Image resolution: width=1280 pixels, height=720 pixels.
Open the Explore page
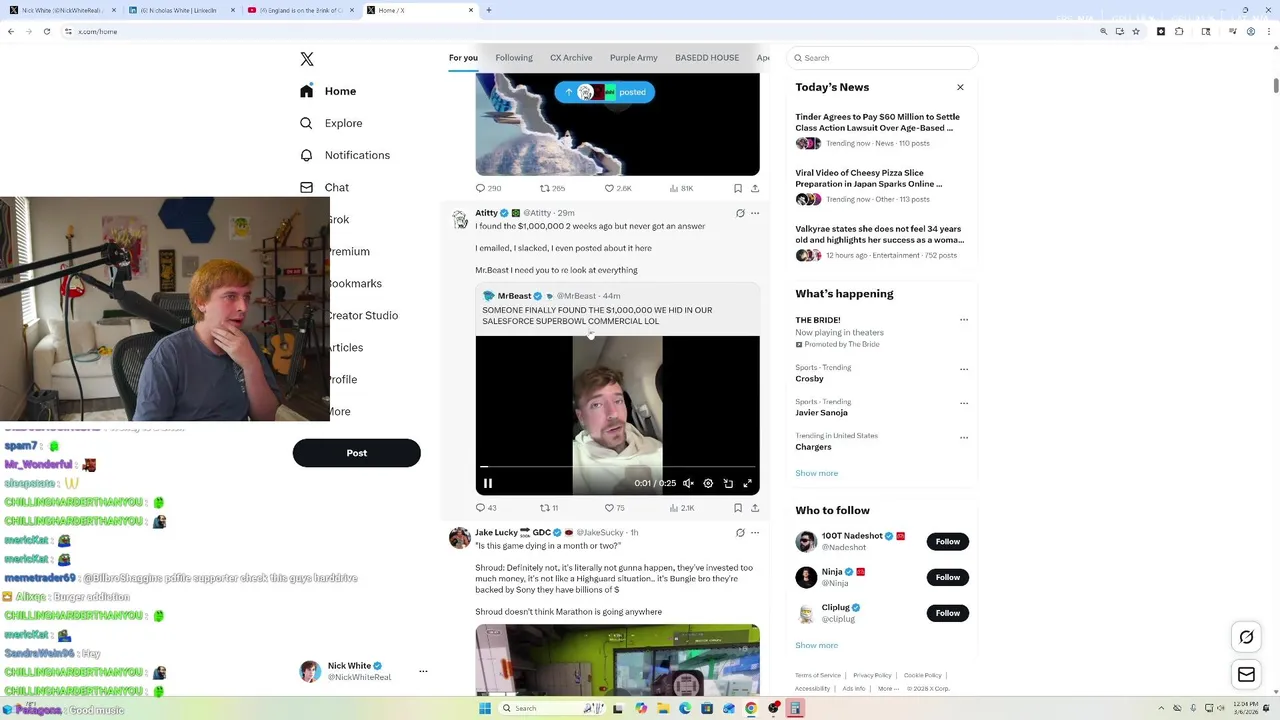click(331, 123)
